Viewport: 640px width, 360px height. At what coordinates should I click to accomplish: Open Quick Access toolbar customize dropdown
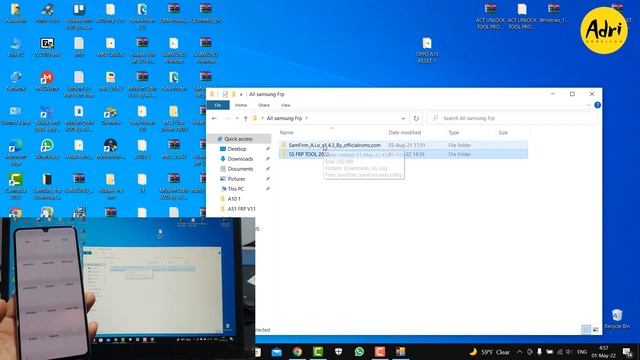[x=241, y=94]
